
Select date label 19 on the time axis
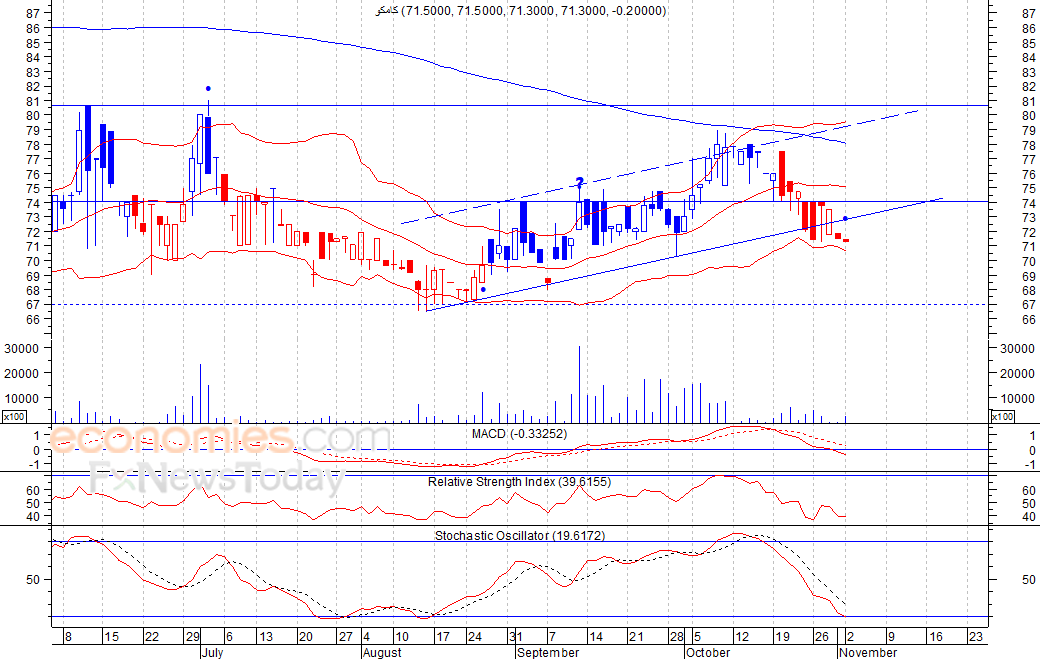pos(783,636)
